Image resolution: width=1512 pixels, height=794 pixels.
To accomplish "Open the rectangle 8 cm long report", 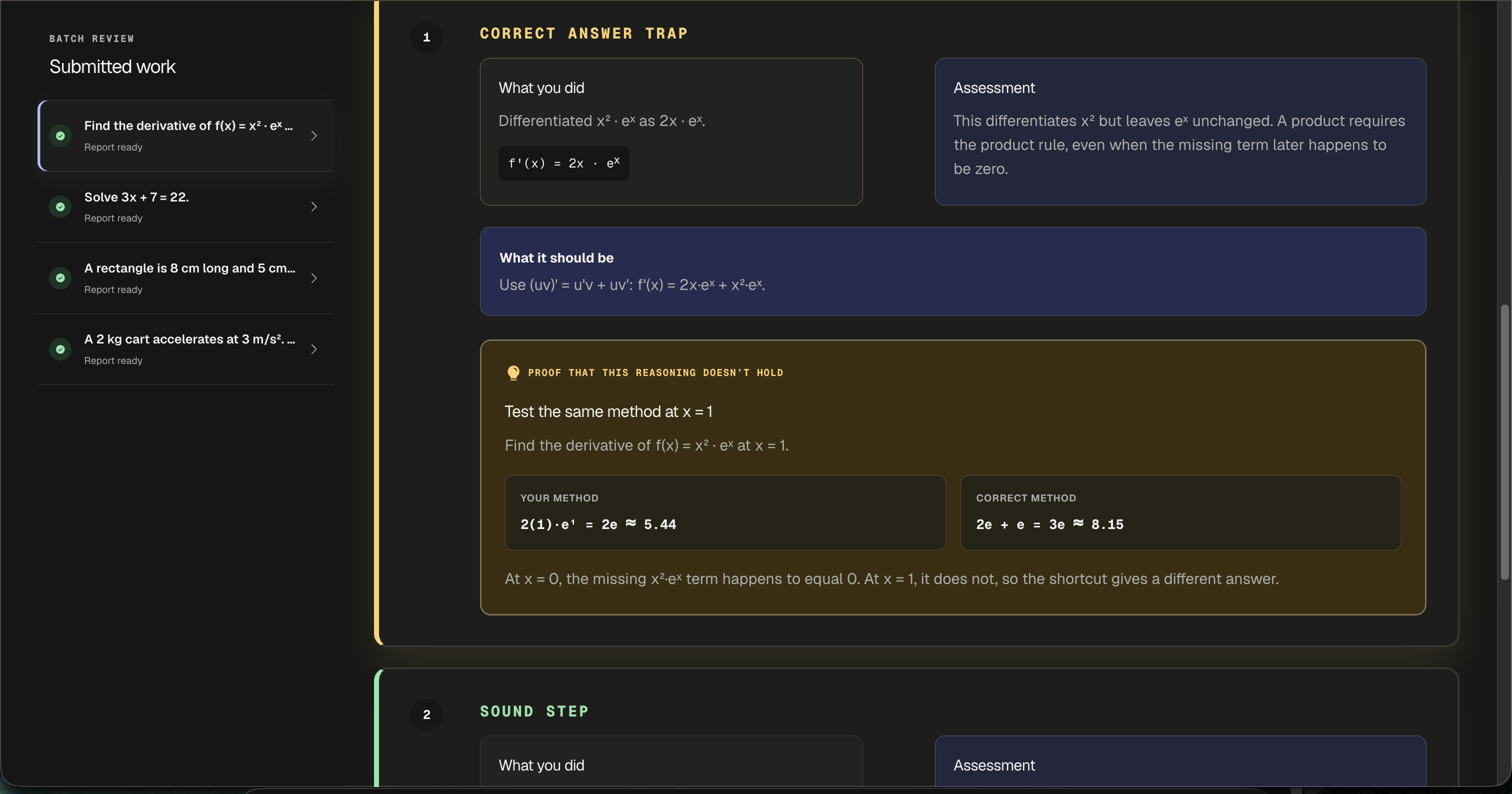I will coord(186,278).
